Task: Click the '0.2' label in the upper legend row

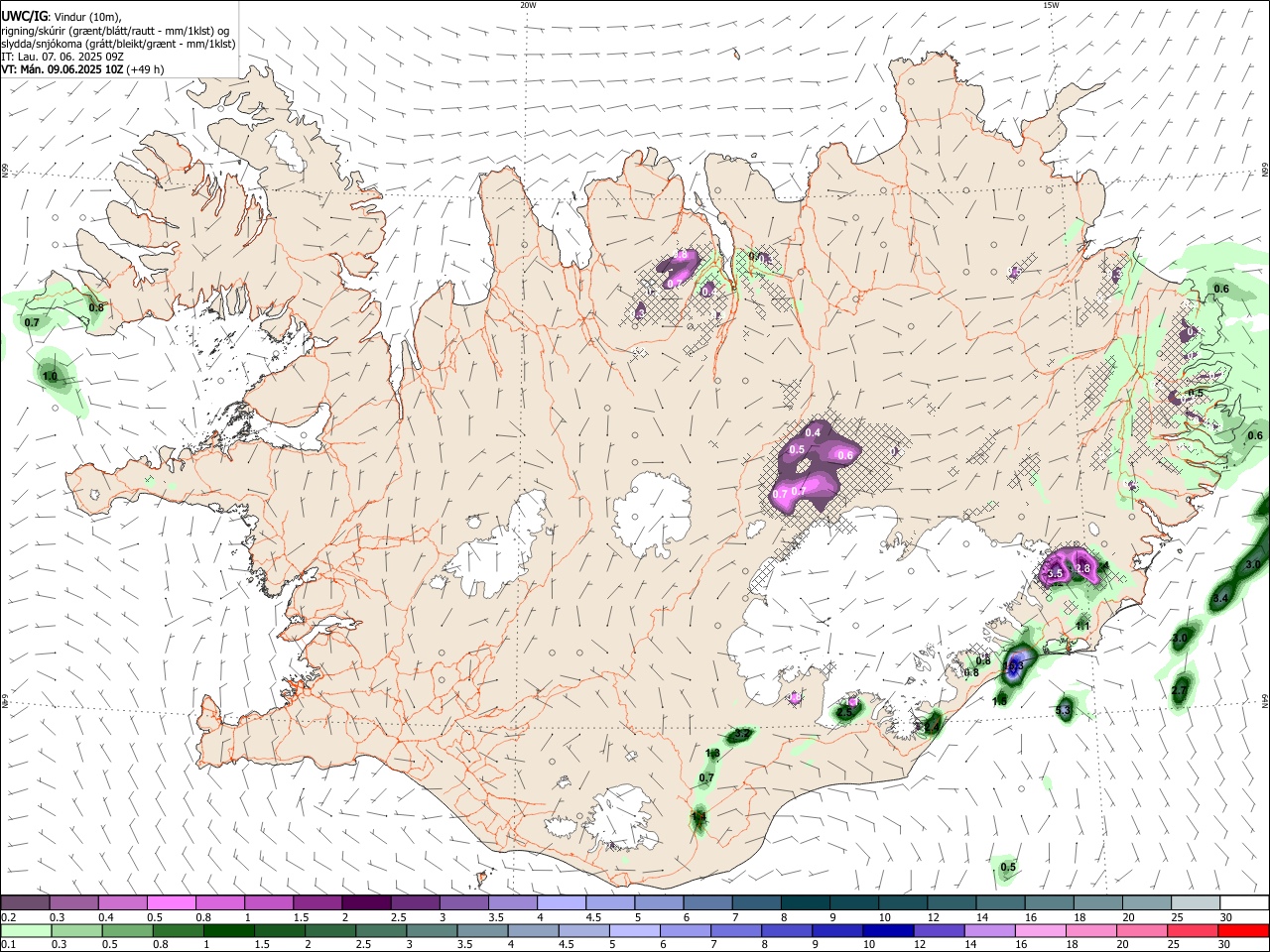Action: (x=8, y=917)
